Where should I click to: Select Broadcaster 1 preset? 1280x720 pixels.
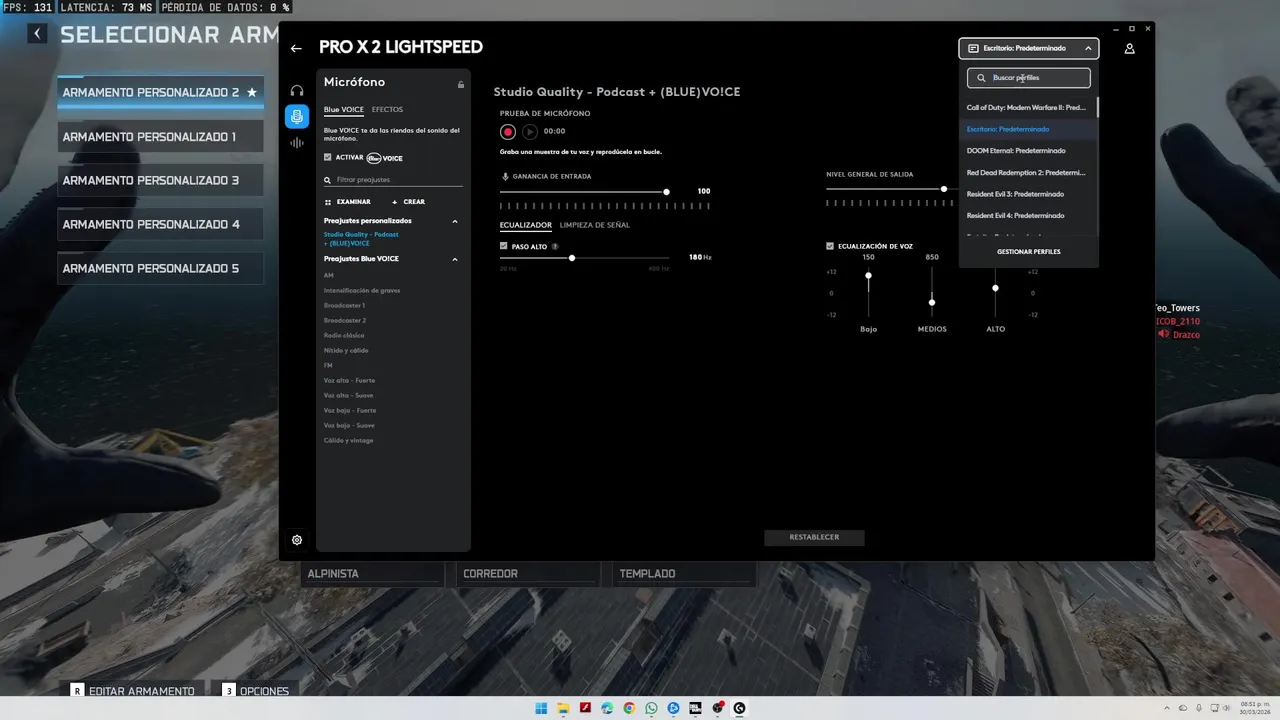(x=344, y=305)
